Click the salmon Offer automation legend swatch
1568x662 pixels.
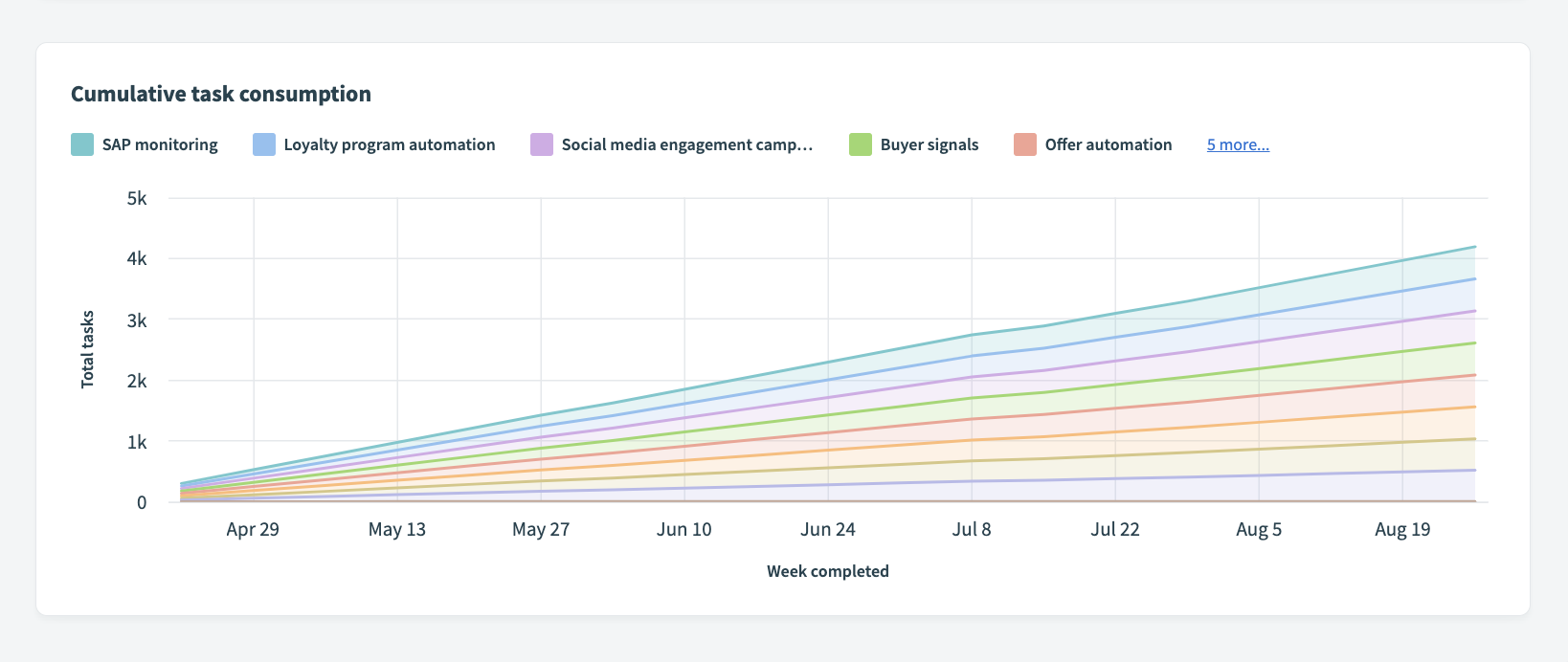click(x=1025, y=144)
